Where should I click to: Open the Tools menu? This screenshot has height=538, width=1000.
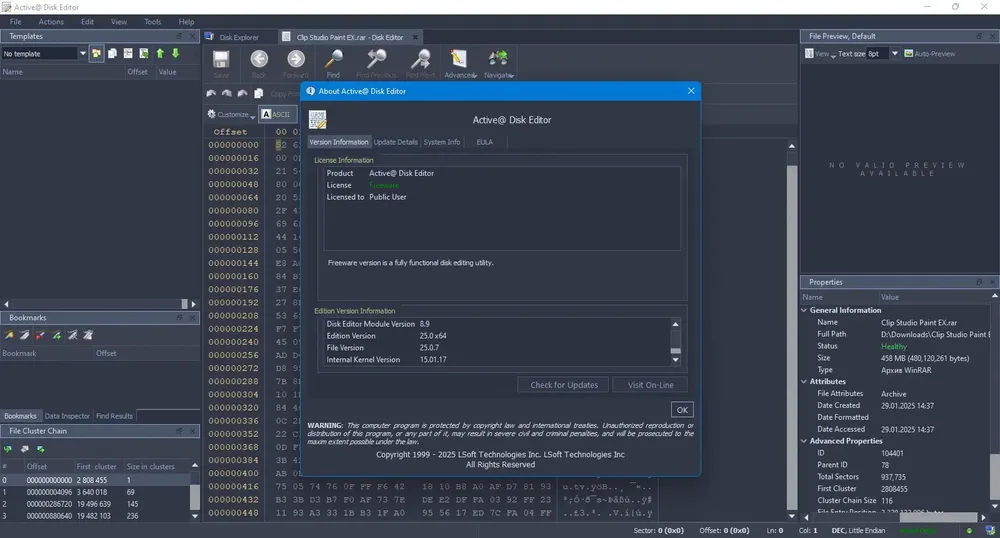(152, 22)
